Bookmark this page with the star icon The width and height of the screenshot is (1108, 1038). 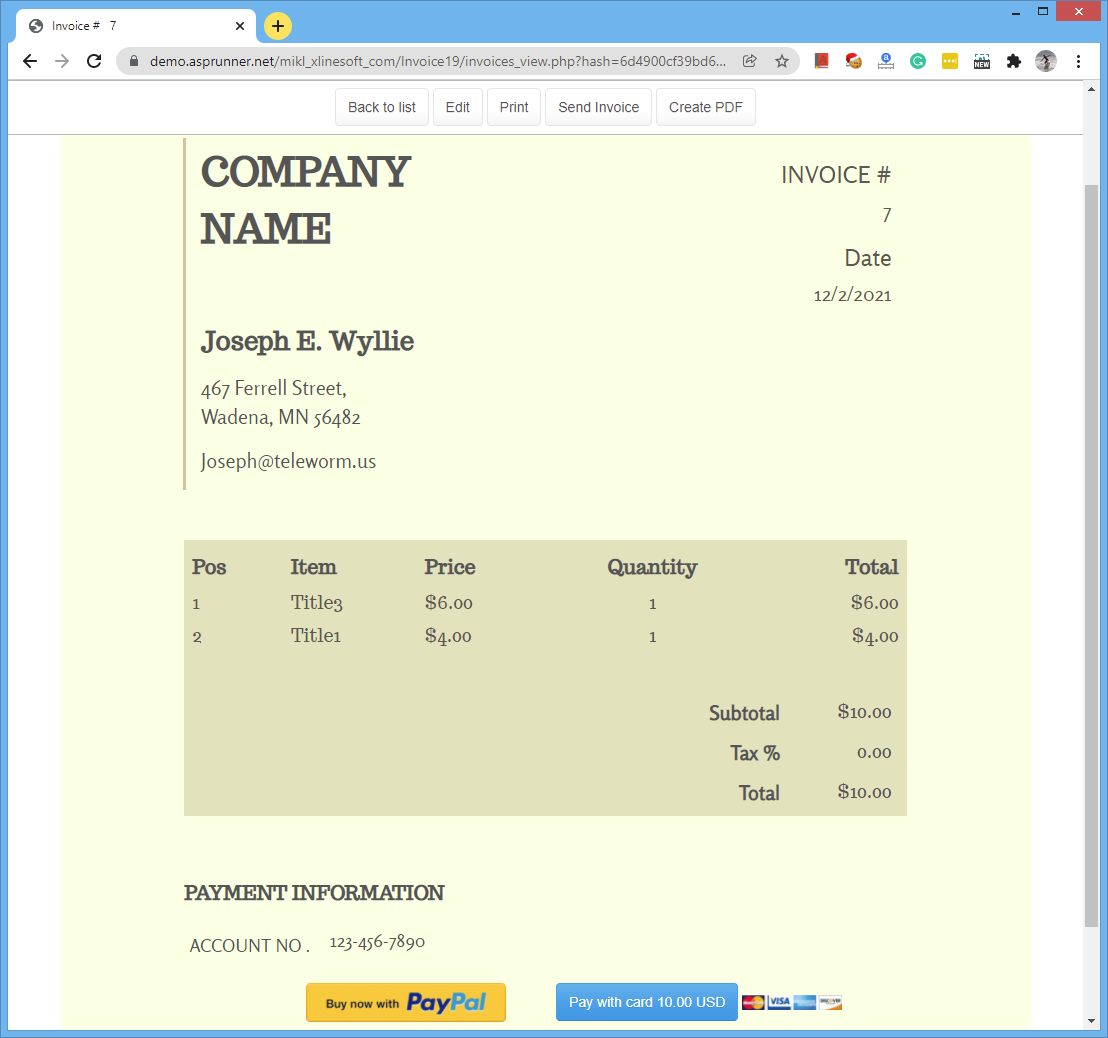click(x=782, y=61)
